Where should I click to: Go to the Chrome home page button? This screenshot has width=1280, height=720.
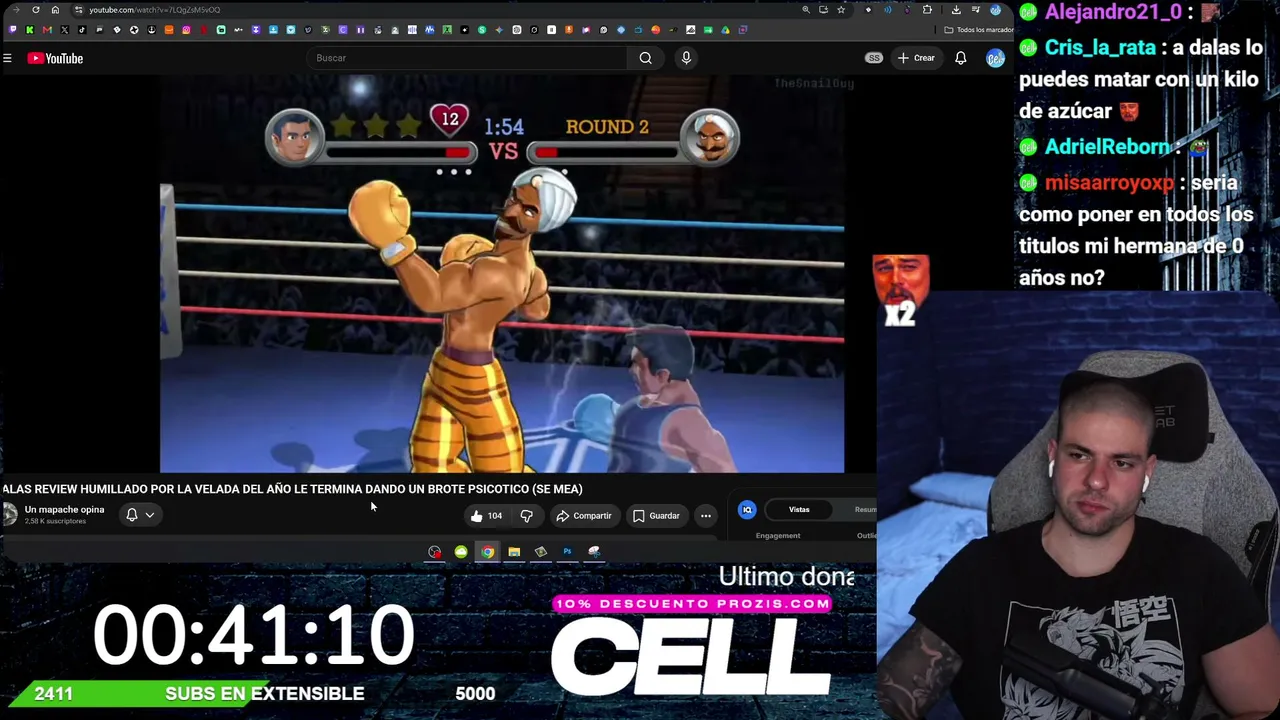pyautogui.click(x=55, y=10)
